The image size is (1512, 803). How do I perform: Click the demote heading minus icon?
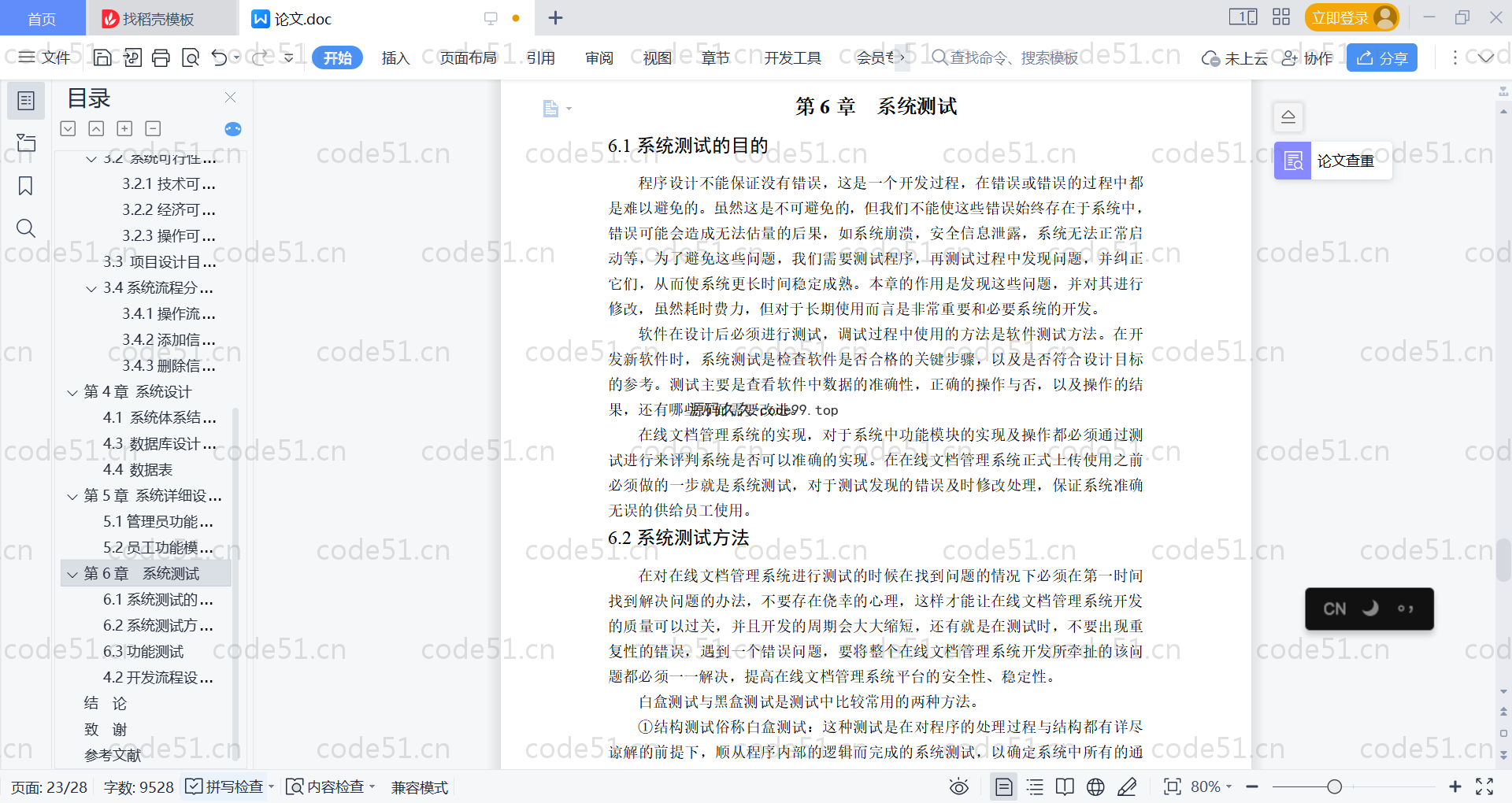(x=153, y=128)
